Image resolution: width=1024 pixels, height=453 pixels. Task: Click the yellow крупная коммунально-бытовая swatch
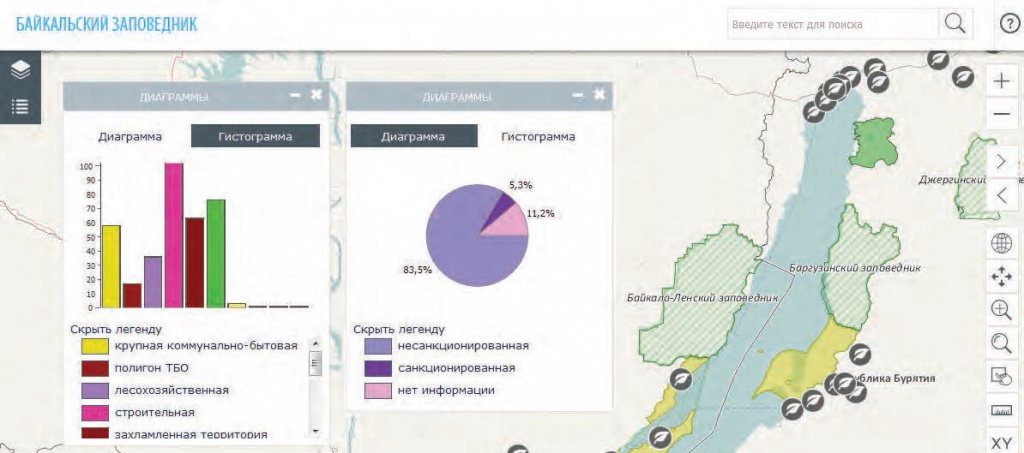95,346
